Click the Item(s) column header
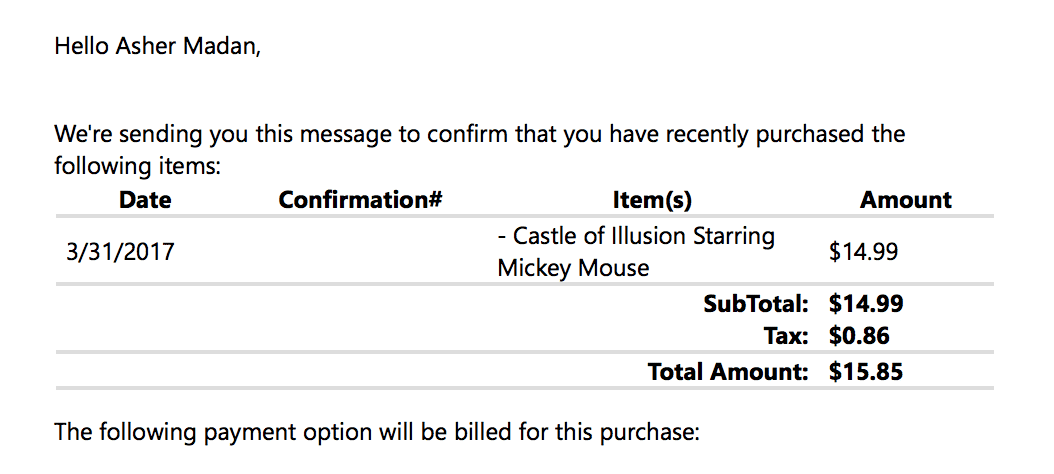 coord(652,200)
